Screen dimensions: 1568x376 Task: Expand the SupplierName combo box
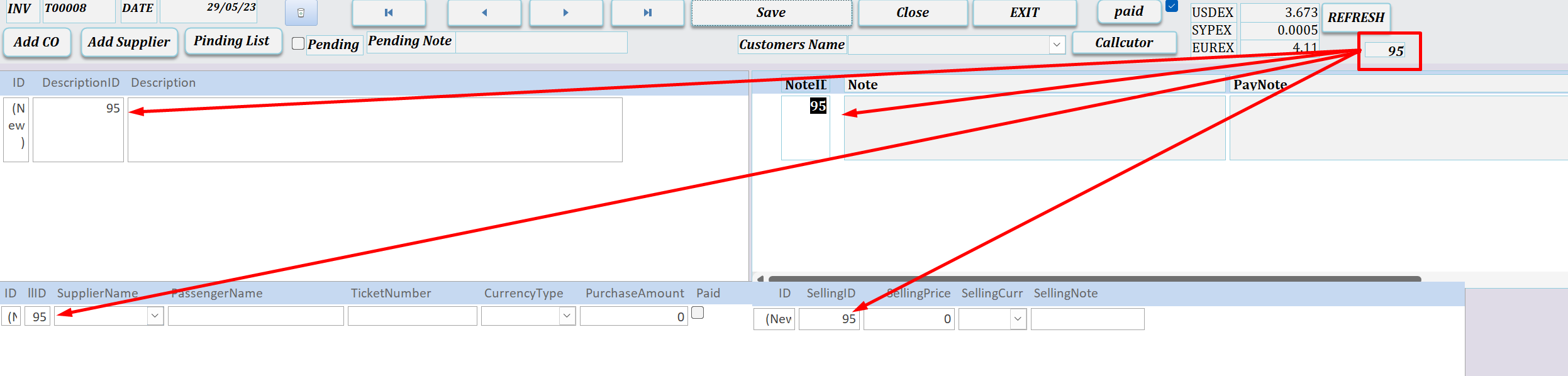click(x=155, y=316)
